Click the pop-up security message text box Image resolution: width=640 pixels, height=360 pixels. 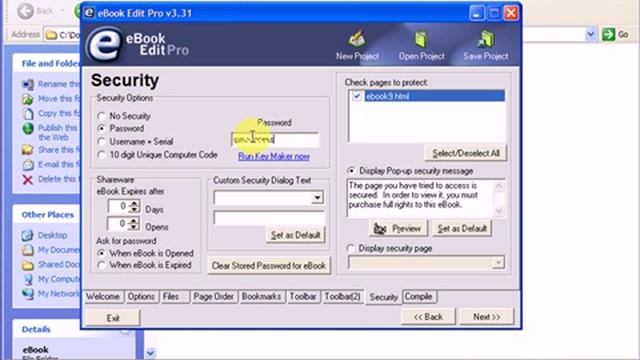pos(421,198)
